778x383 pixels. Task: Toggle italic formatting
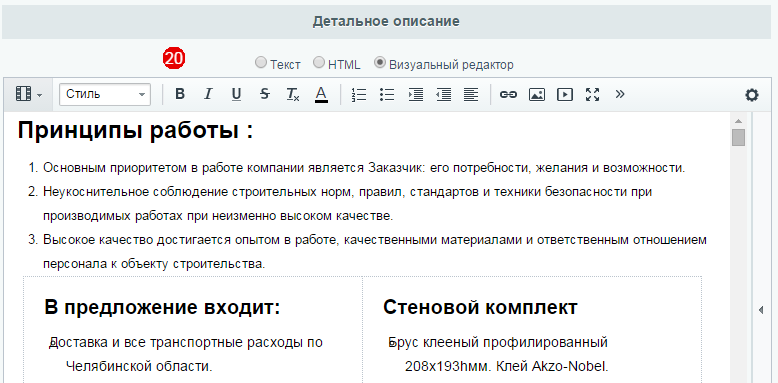(x=208, y=94)
